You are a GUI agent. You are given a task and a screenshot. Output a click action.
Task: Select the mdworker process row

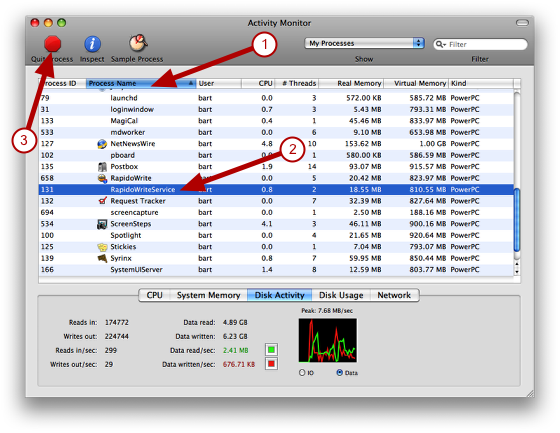point(276,133)
